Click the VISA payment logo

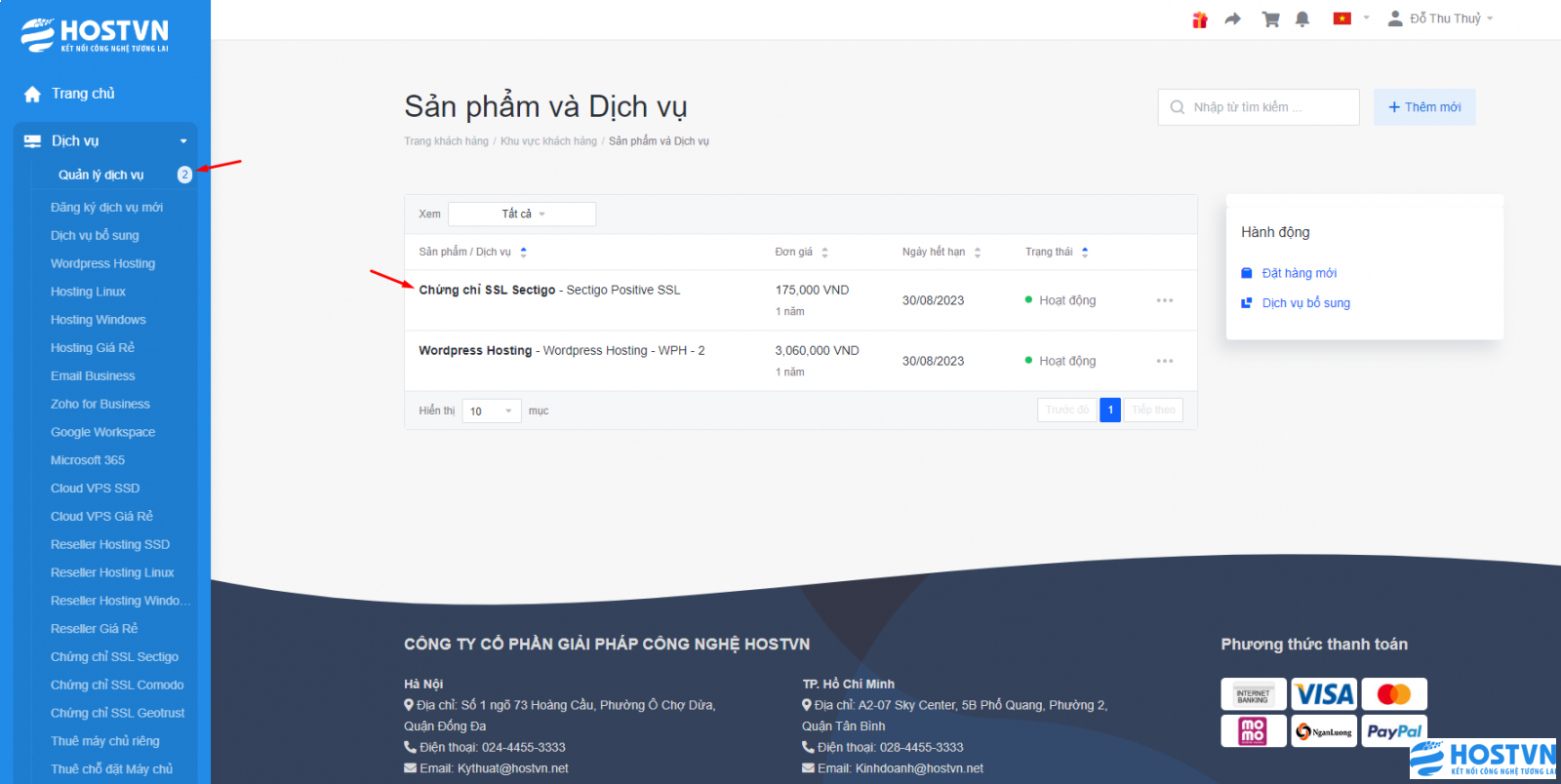[1324, 694]
